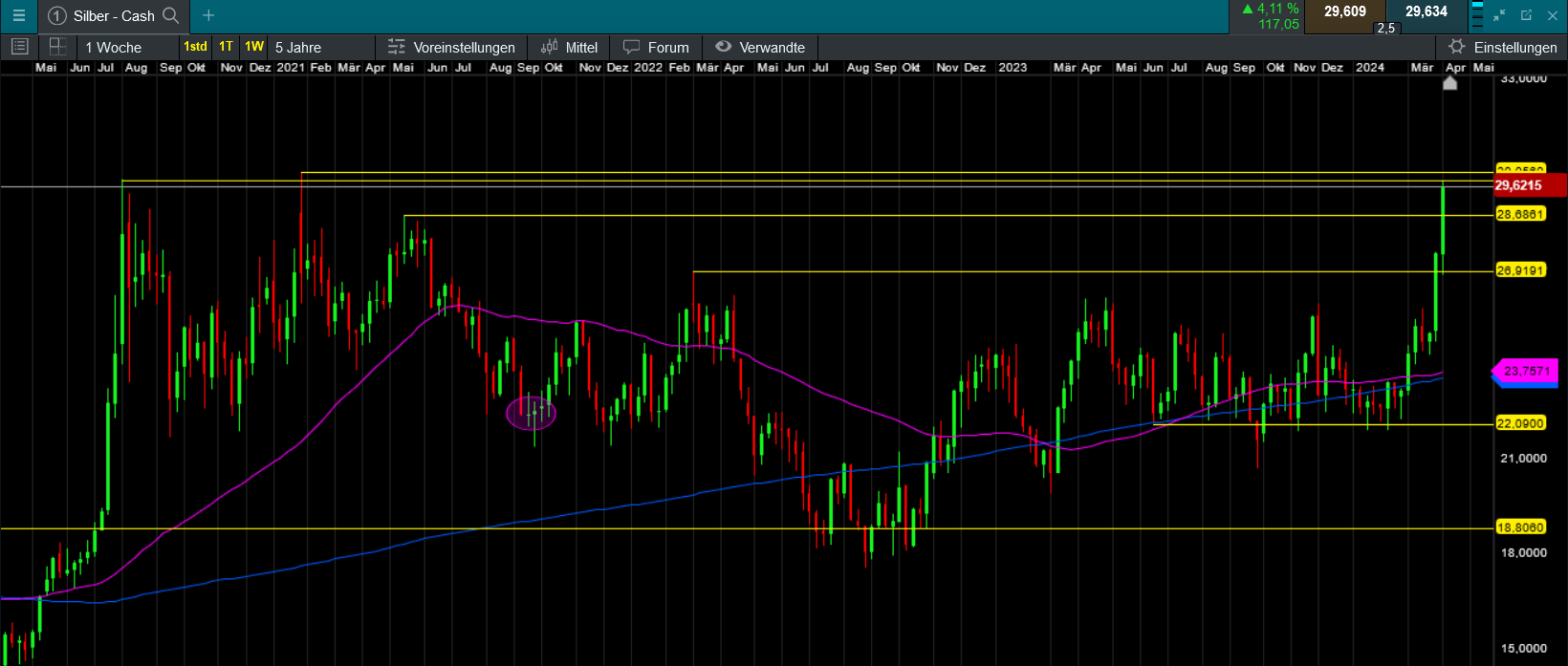Click the Einstellungen gear icon
The height and width of the screenshot is (666, 1568).
pos(1456,47)
